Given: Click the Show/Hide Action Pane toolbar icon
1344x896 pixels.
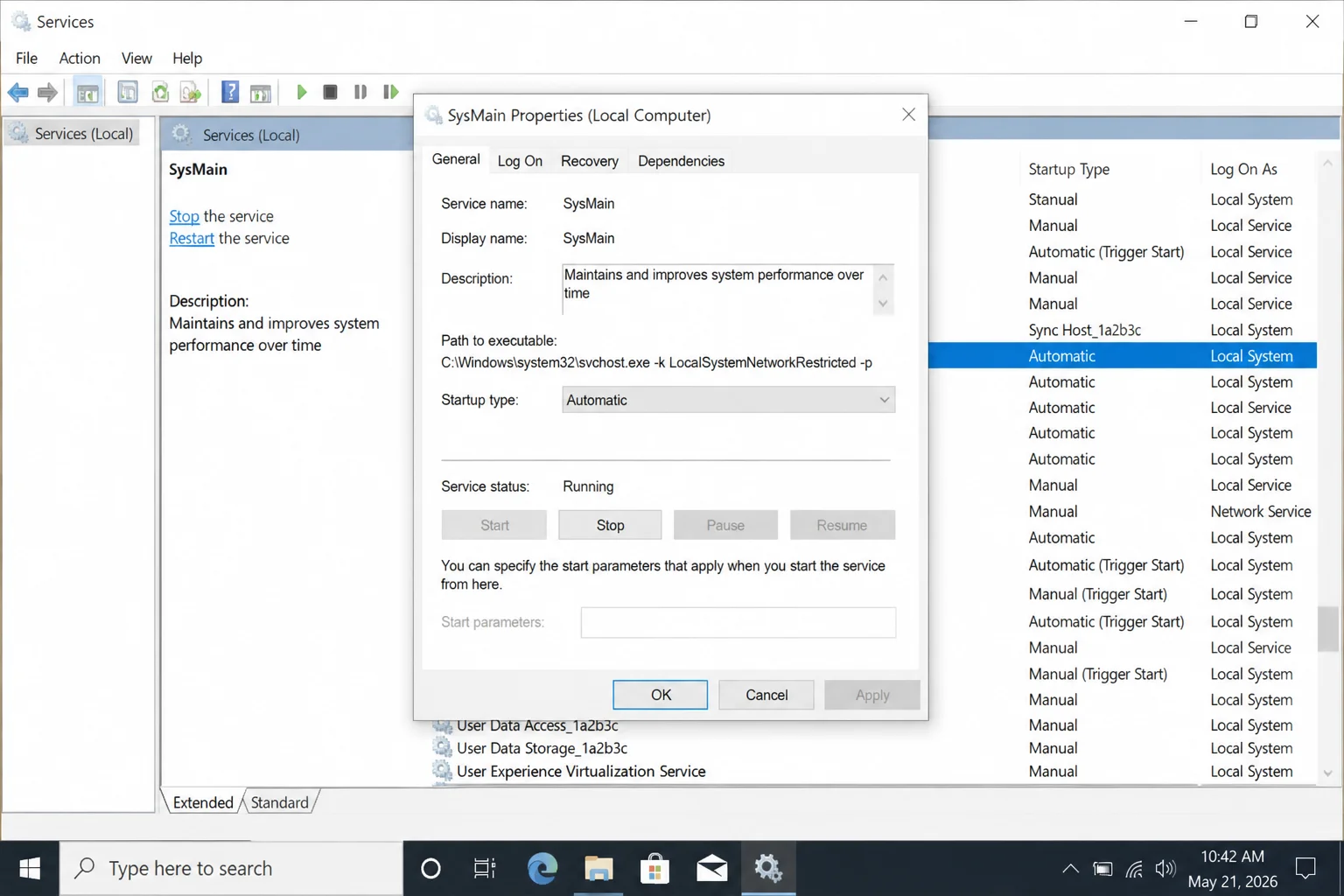Looking at the screenshot, I should pos(261,92).
